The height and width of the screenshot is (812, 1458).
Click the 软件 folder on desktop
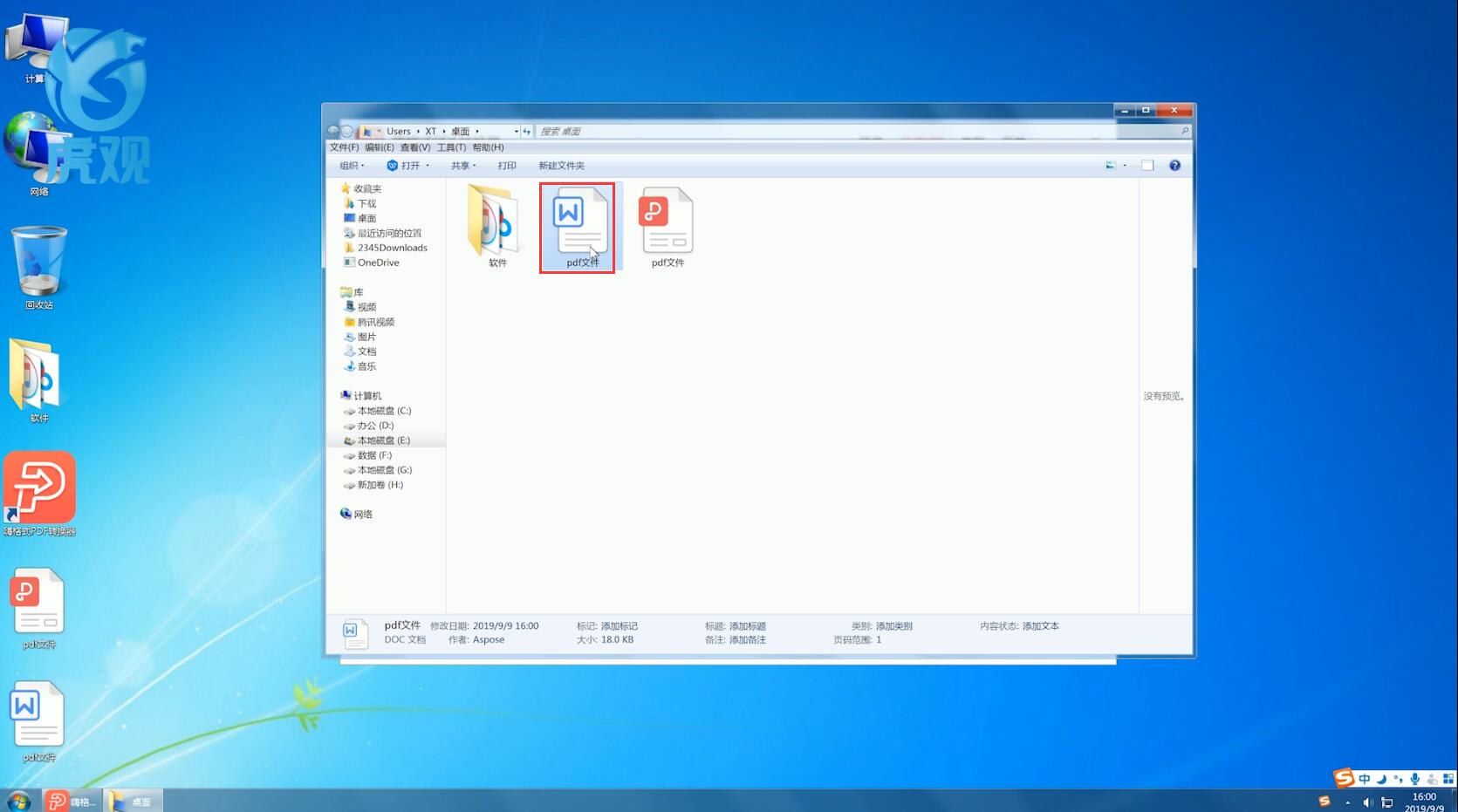(37, 381)
